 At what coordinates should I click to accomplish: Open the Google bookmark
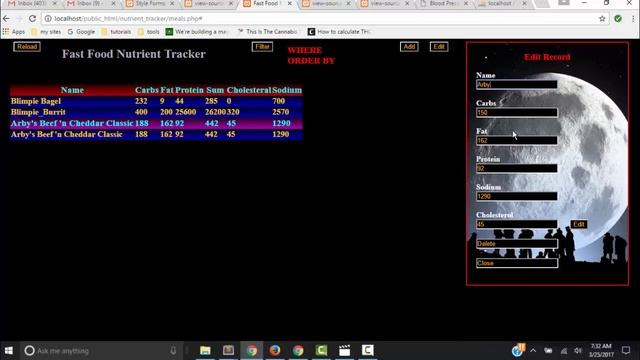(81, 31)
